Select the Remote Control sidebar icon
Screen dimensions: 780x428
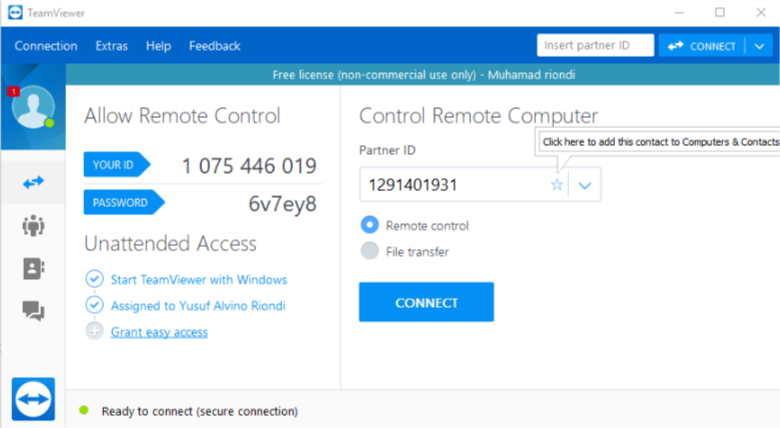(x=33, y=183)
